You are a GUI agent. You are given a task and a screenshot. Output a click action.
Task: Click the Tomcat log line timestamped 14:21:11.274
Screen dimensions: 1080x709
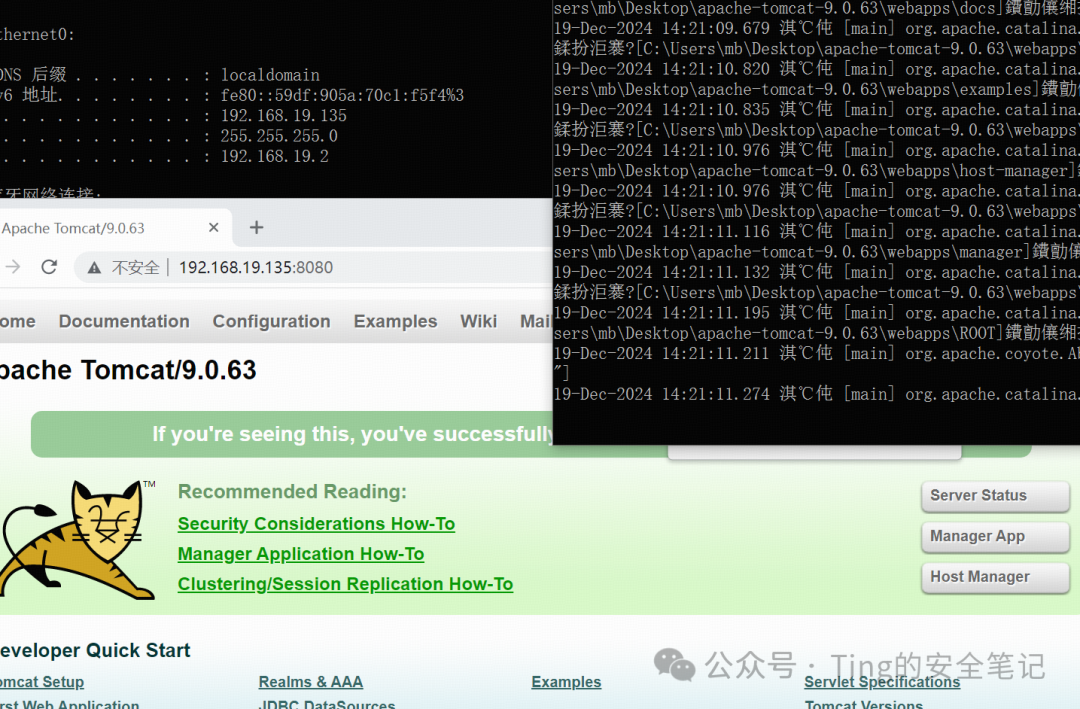(816, 394)
